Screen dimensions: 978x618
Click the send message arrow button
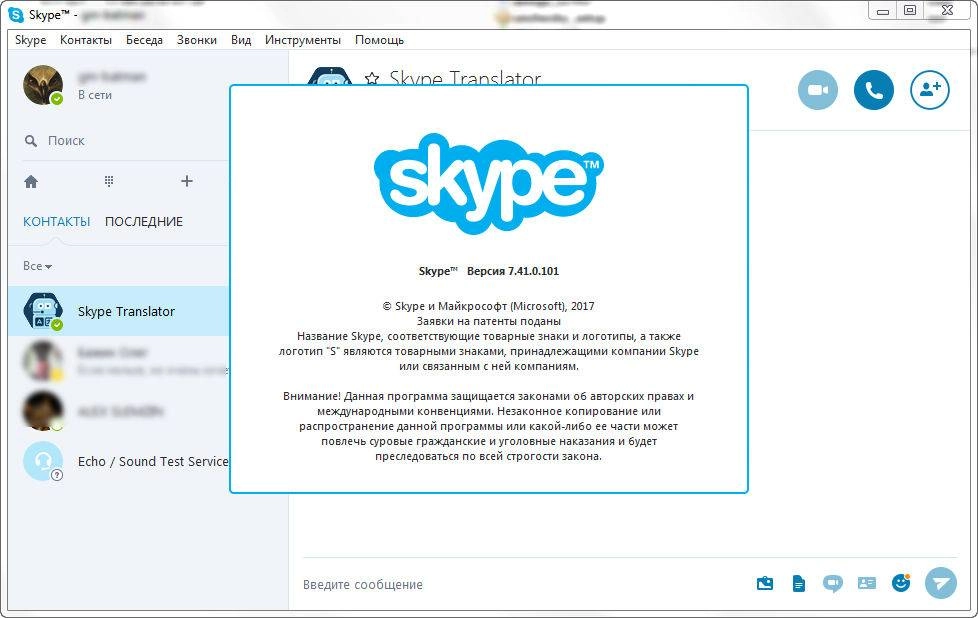941,583
